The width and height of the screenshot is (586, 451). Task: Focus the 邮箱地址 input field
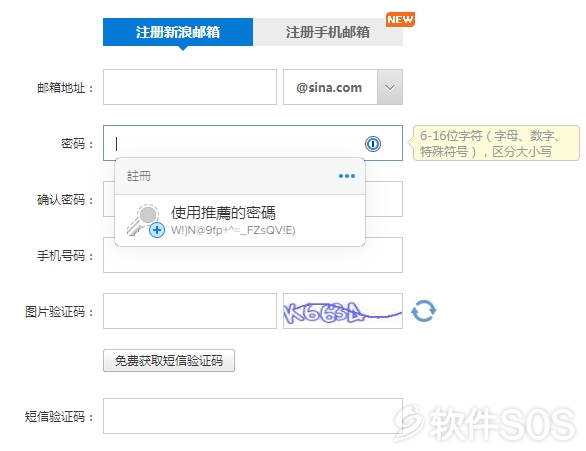point(190,87)
